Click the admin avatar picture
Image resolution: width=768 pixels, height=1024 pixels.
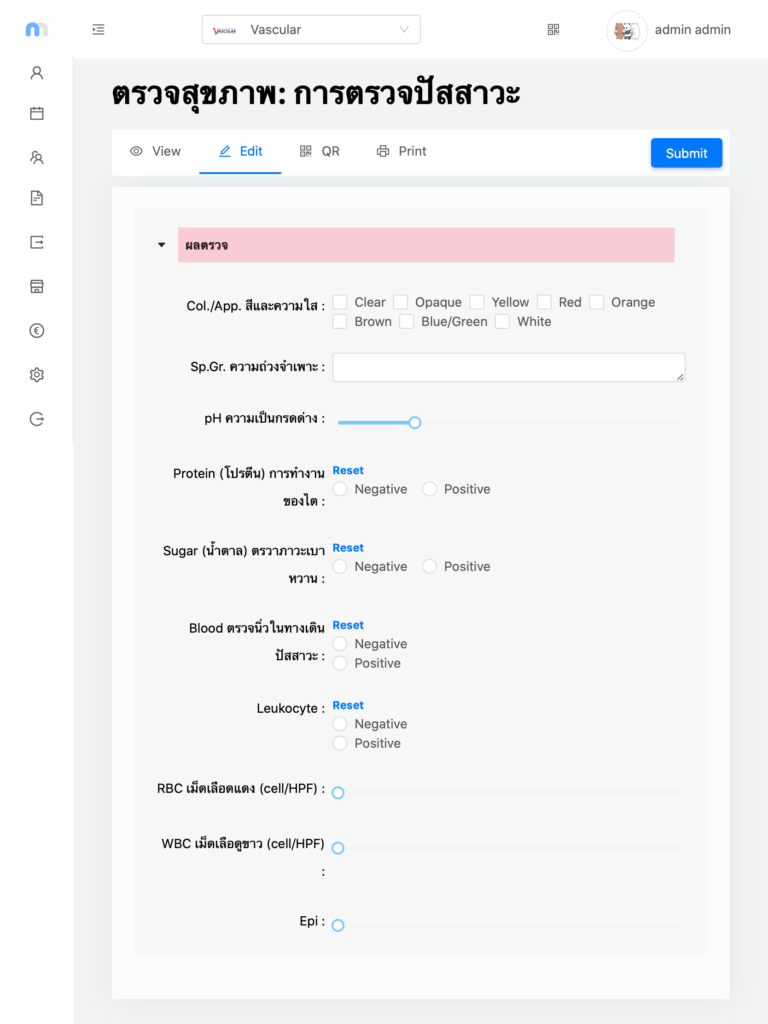[x=627, y=30]
